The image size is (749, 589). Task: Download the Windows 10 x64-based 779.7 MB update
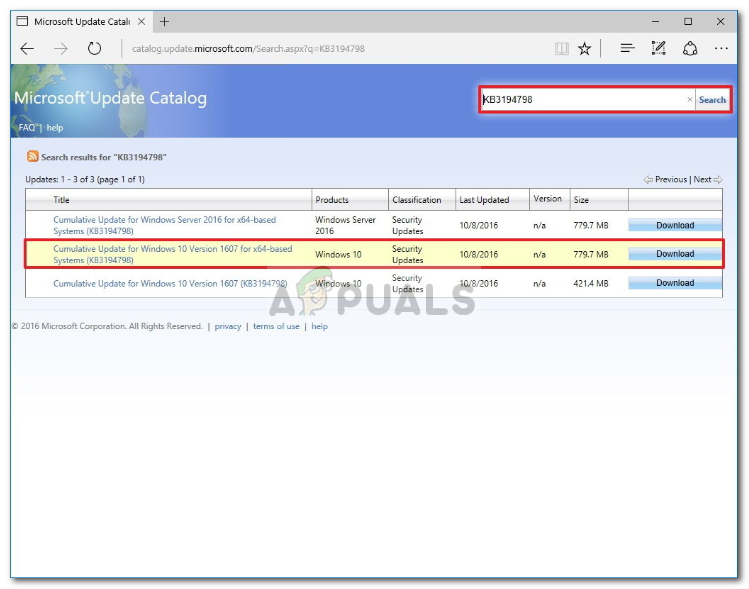tap(674, 254)
